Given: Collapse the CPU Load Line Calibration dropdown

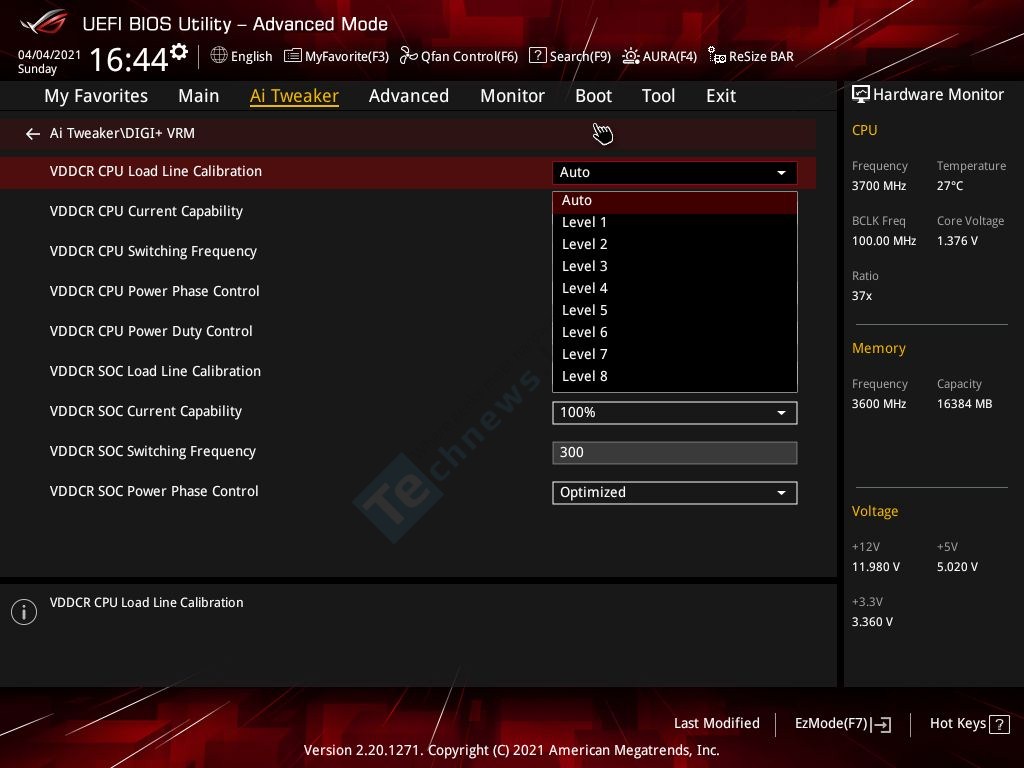Looking at the screenshot, I should tap(675, 173).
